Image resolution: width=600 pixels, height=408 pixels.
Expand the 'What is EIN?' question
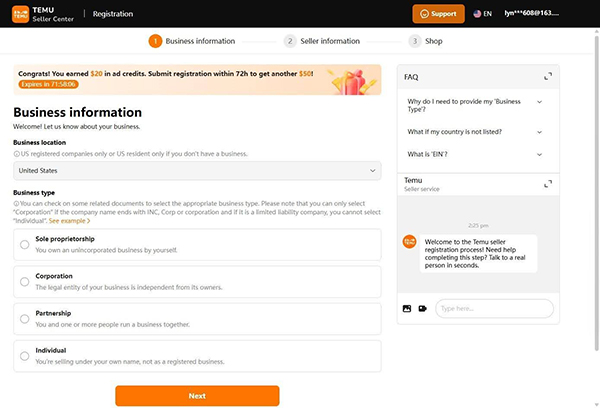point(540,154)
